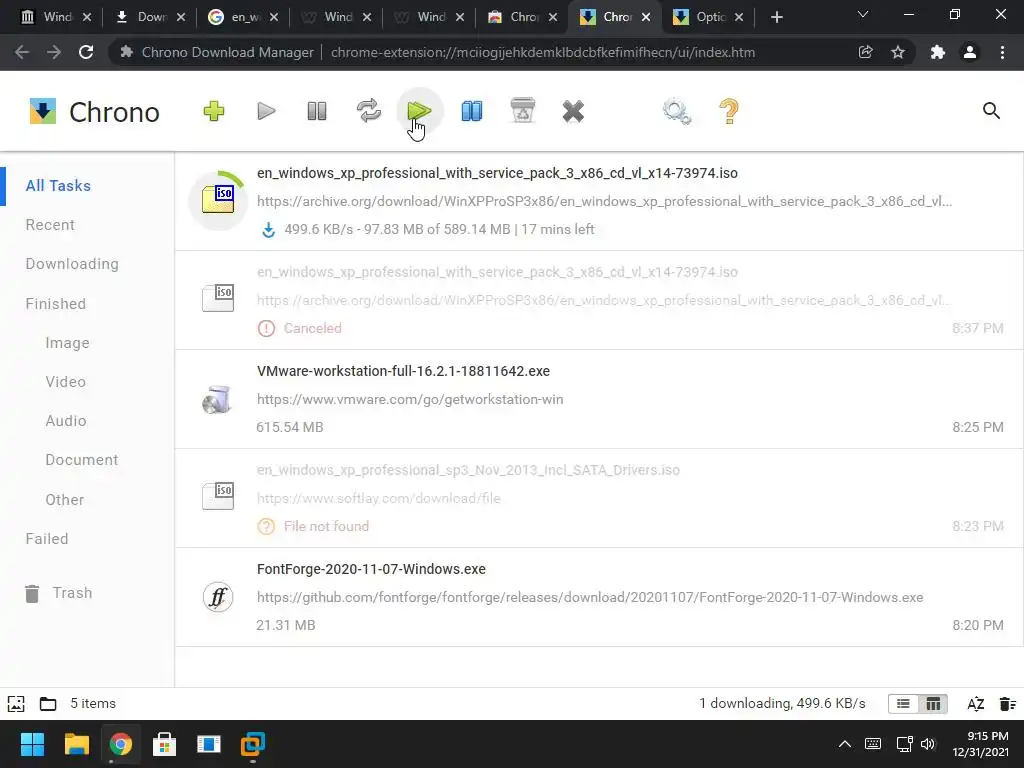This screenshot has width=1024, height=768.
Task: Click the 1 downloading, 499.6 KB/s status
Action: pos(782,703)
